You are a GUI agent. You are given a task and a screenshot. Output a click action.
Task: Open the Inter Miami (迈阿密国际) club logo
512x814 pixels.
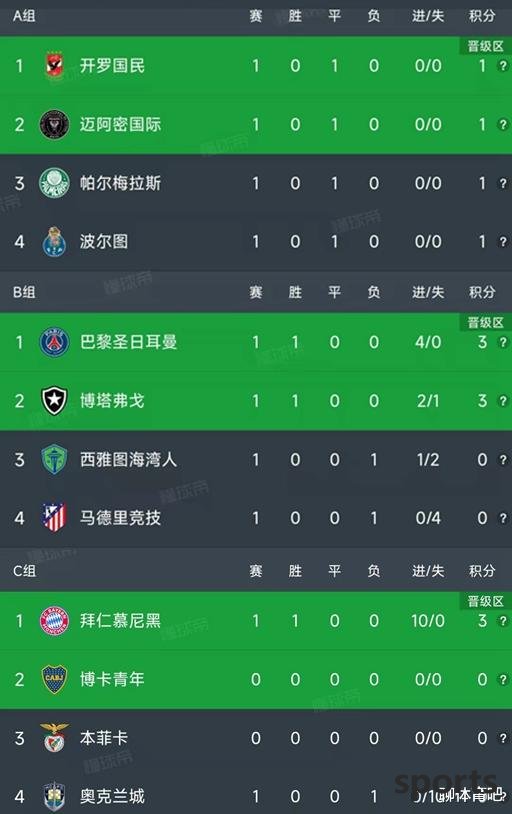tap(54, 125)
